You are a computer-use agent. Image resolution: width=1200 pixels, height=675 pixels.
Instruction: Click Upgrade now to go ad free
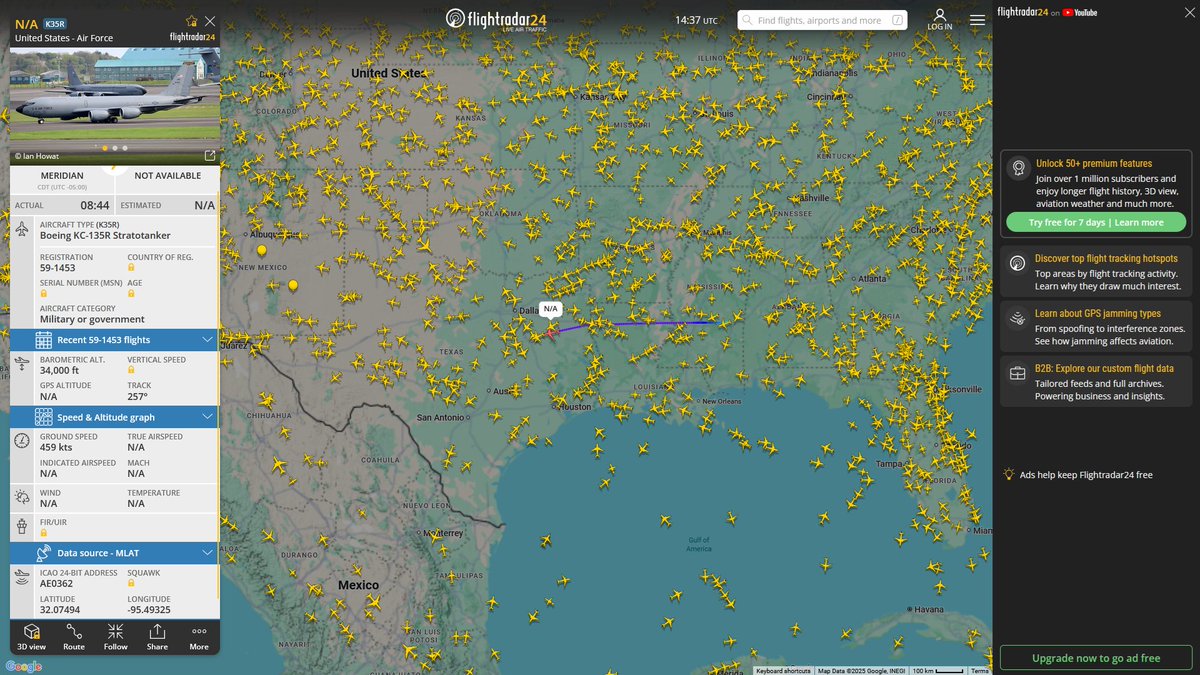click(1096, 658)
